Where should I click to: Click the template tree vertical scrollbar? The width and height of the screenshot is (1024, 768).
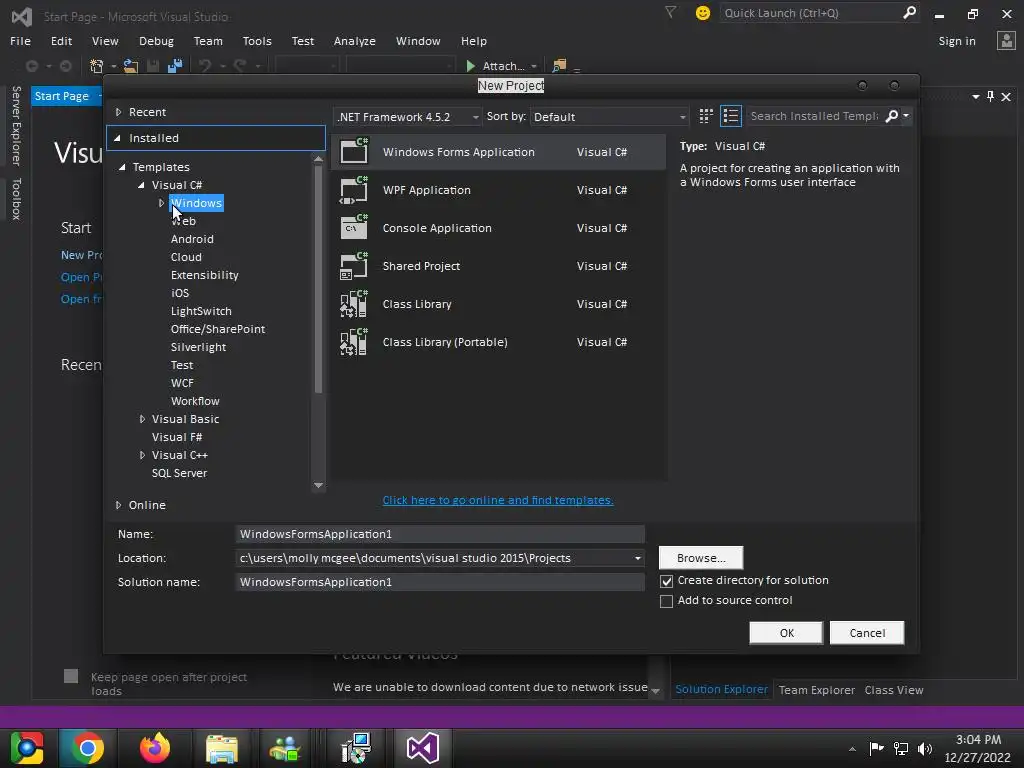click(x=318, y=280)
